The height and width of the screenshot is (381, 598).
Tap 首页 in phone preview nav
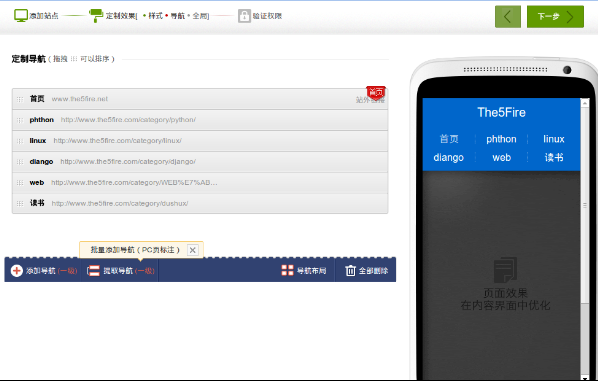tap(449, 139)
